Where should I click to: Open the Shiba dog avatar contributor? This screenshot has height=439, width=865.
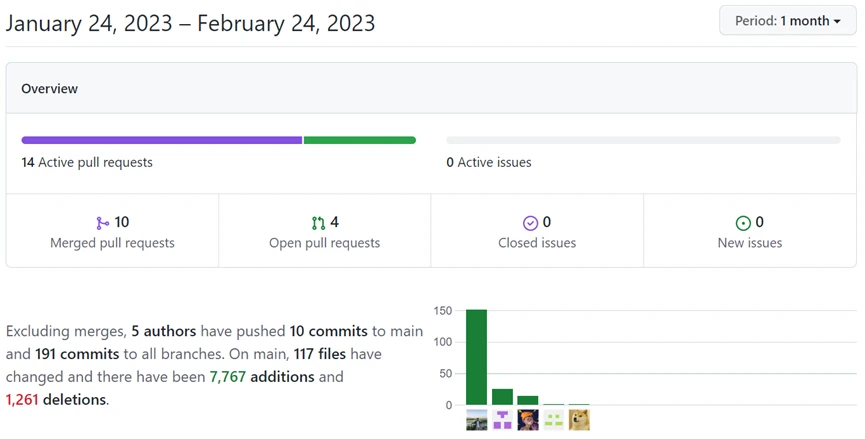pyautogui.click(x=579, y=421)
